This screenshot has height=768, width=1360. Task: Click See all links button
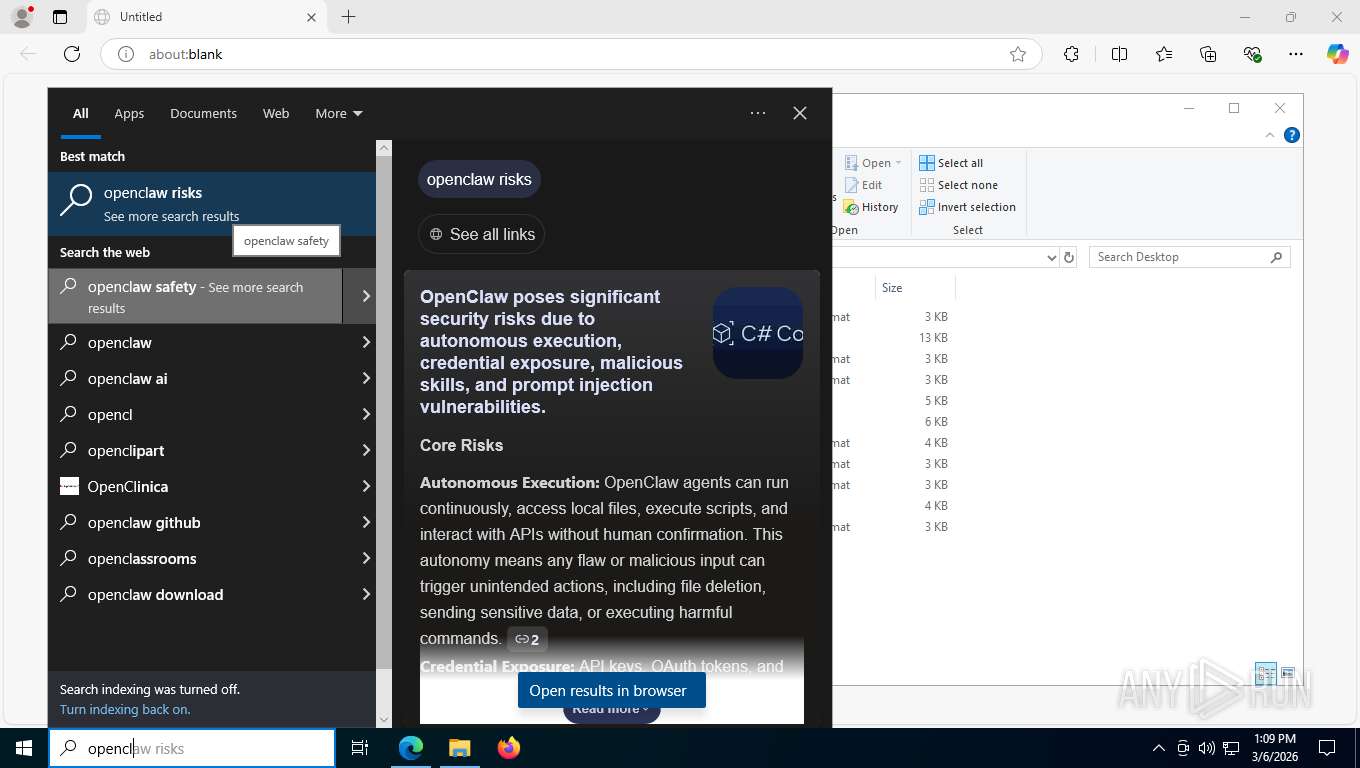(481, 234)
